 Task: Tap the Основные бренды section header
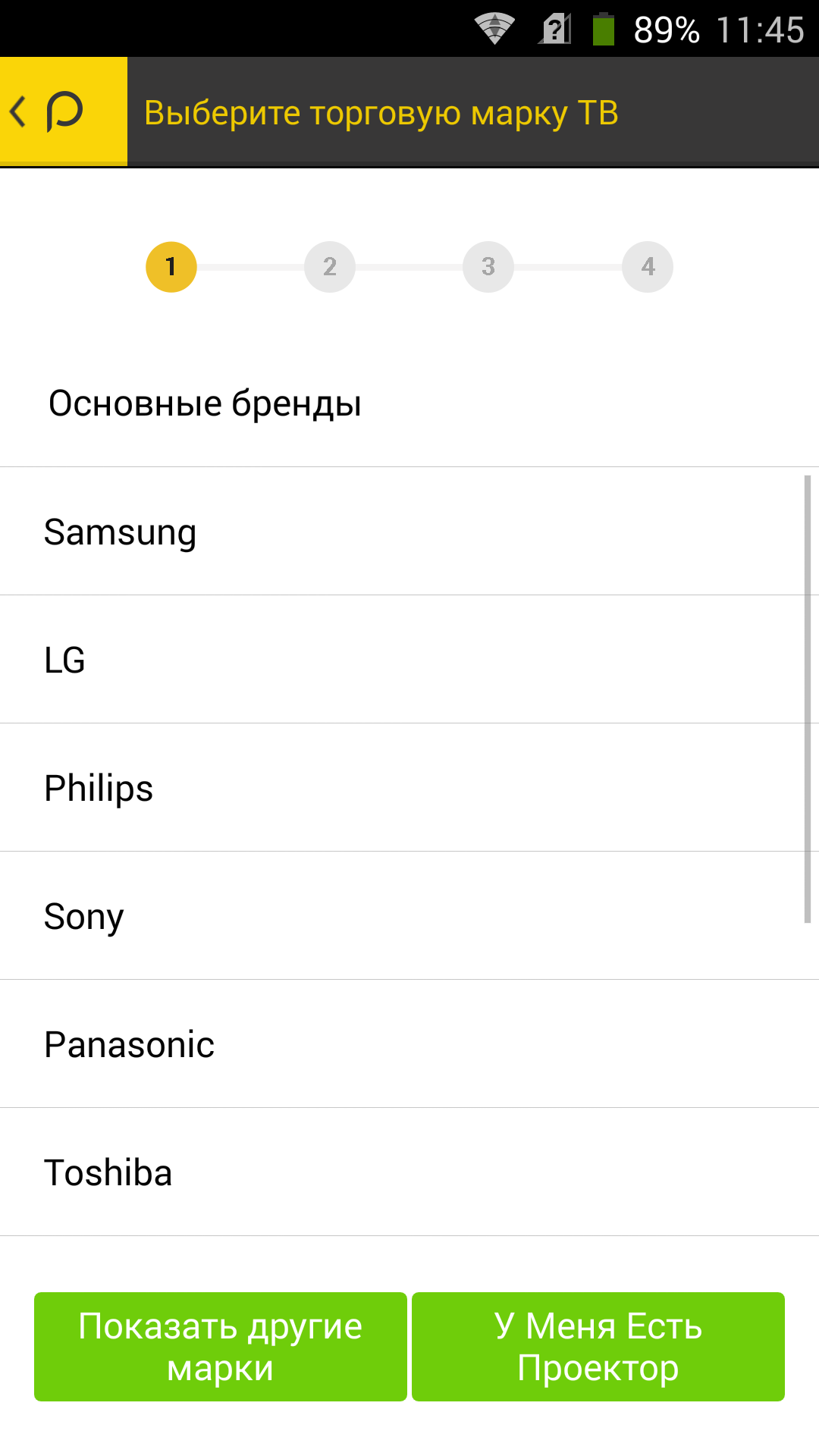click(205, 403)
